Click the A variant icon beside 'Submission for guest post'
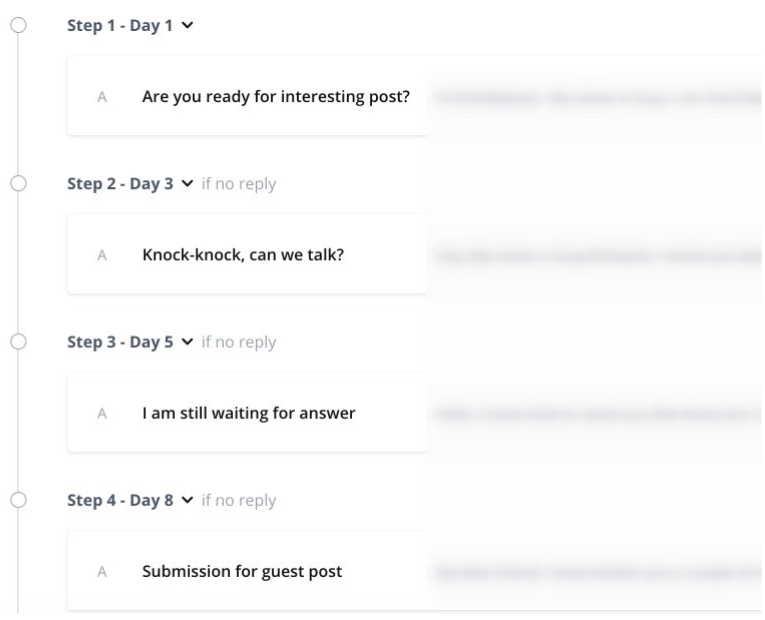765x620 pixels. (102, 572)
